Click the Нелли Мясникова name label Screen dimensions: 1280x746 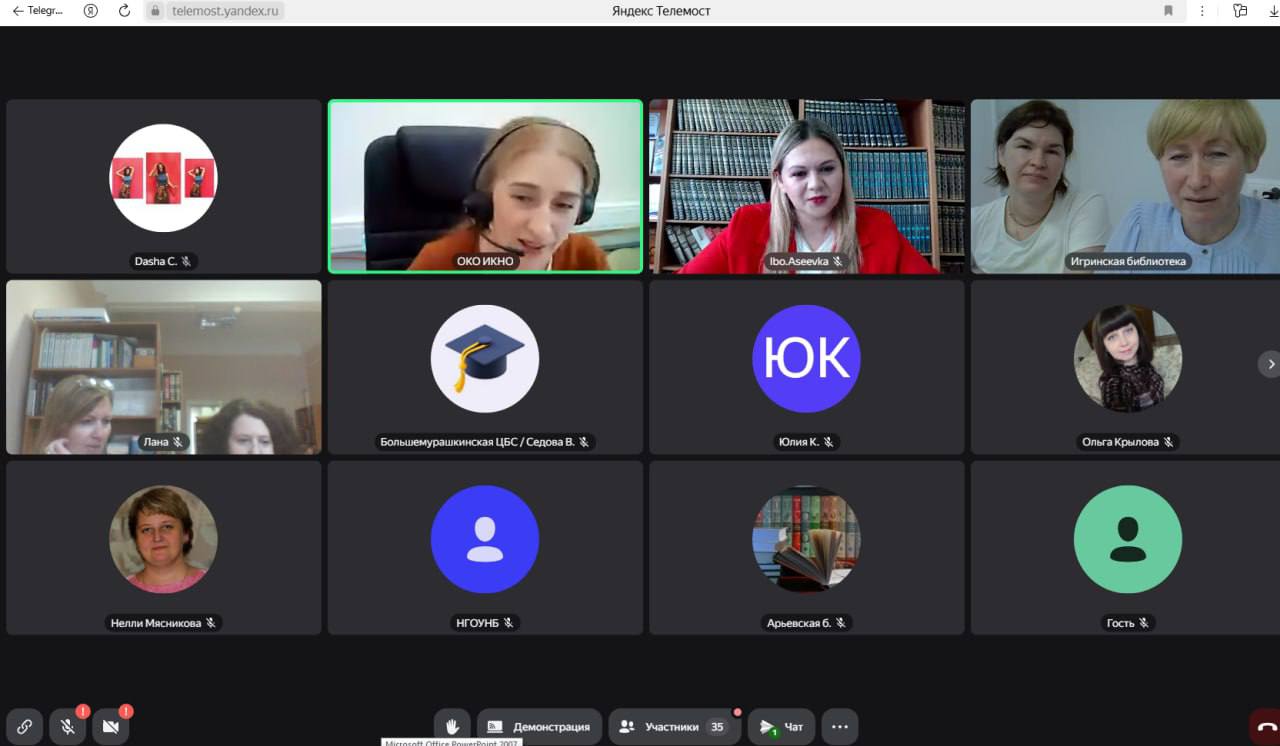pos(164,623)
